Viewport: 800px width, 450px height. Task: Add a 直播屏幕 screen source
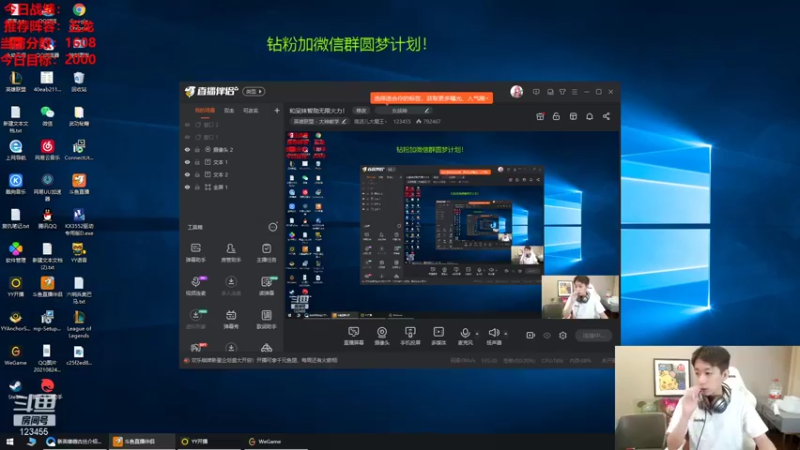click(x=354, y=336)
